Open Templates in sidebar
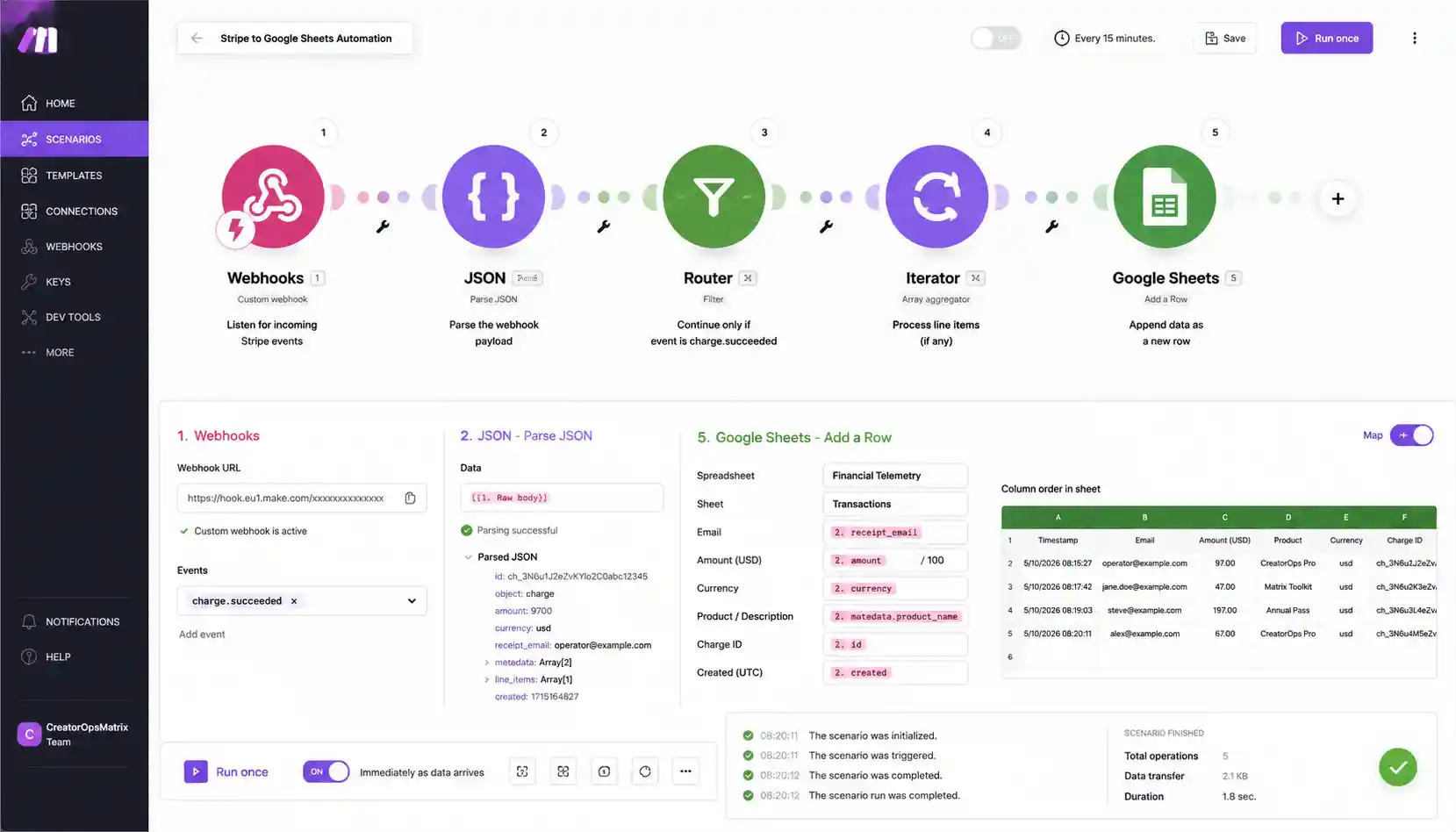 click(x=74, y=176)
